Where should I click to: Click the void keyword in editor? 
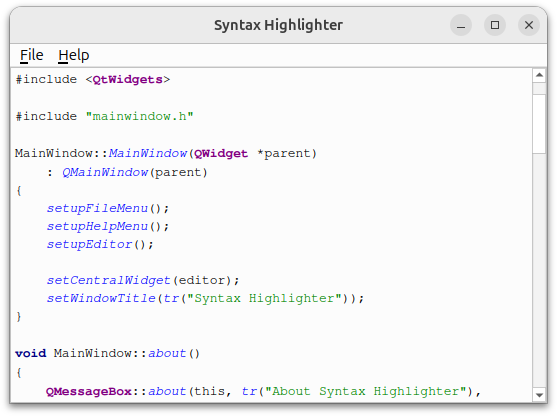coord(31,353)
